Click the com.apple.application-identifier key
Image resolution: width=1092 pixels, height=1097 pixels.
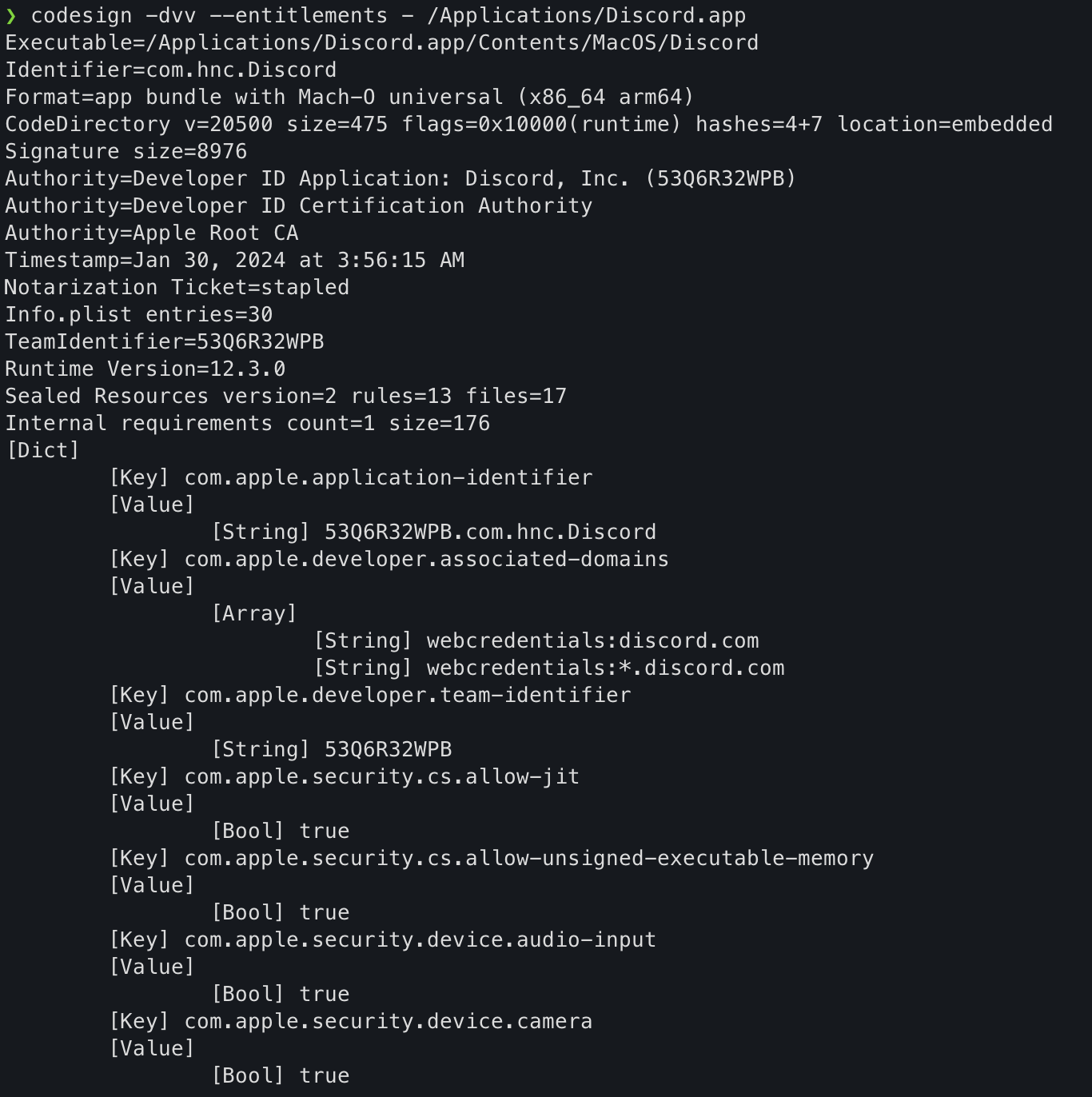[389, 478]
